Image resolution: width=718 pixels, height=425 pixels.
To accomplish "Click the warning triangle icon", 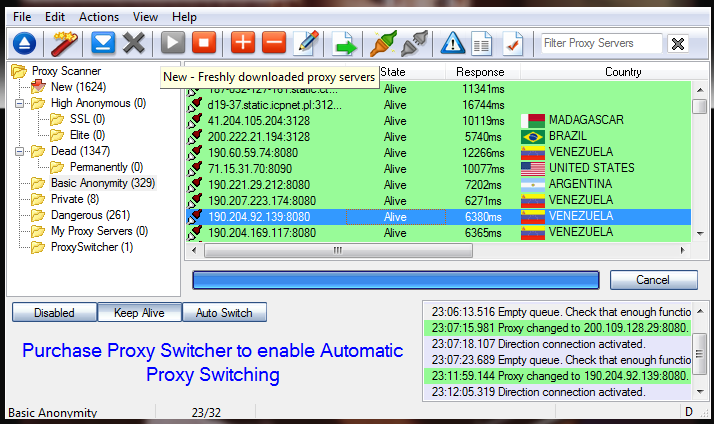I will coord(453,44).
